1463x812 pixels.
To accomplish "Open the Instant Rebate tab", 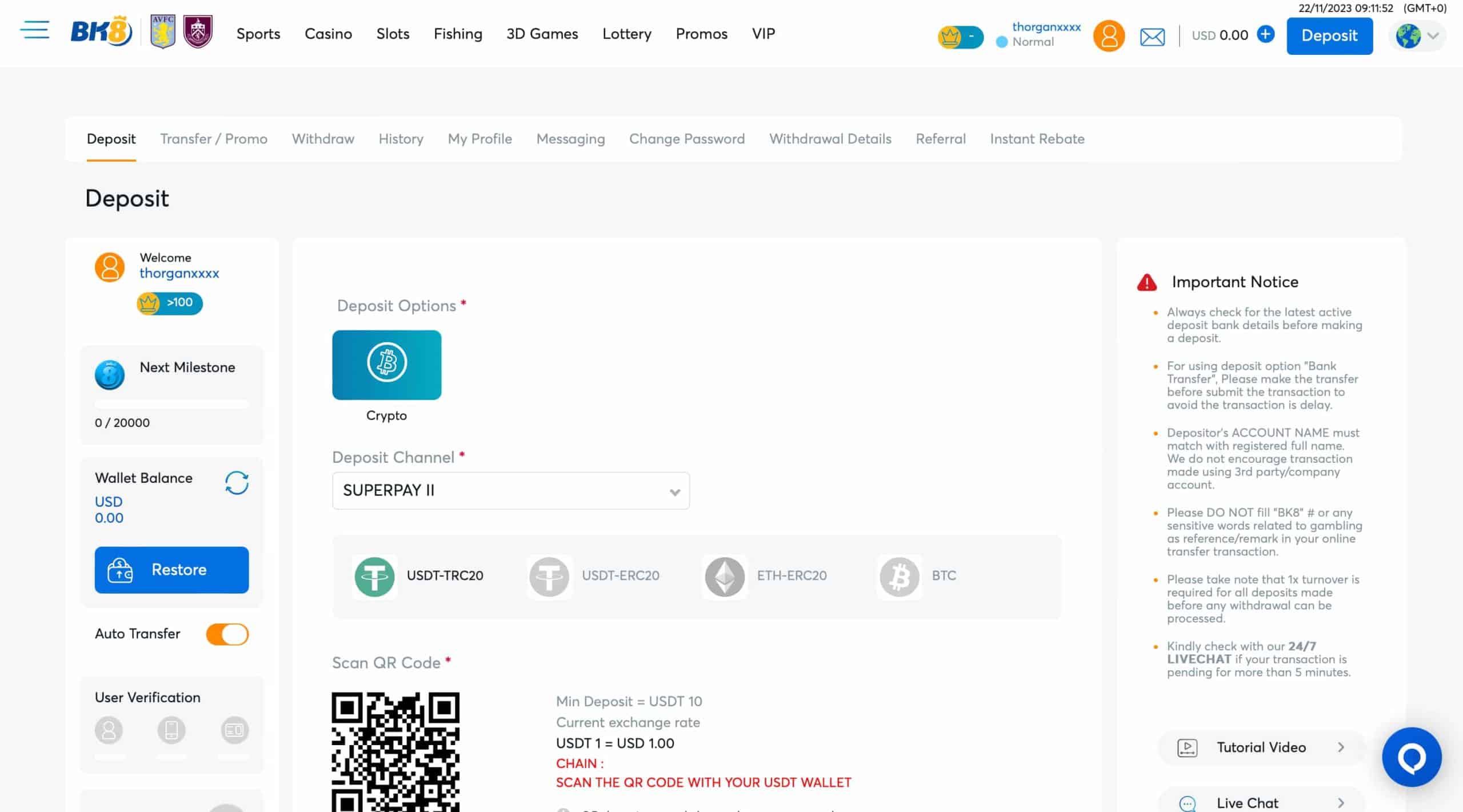I will pyautogui.click(x=1037, y=139).
